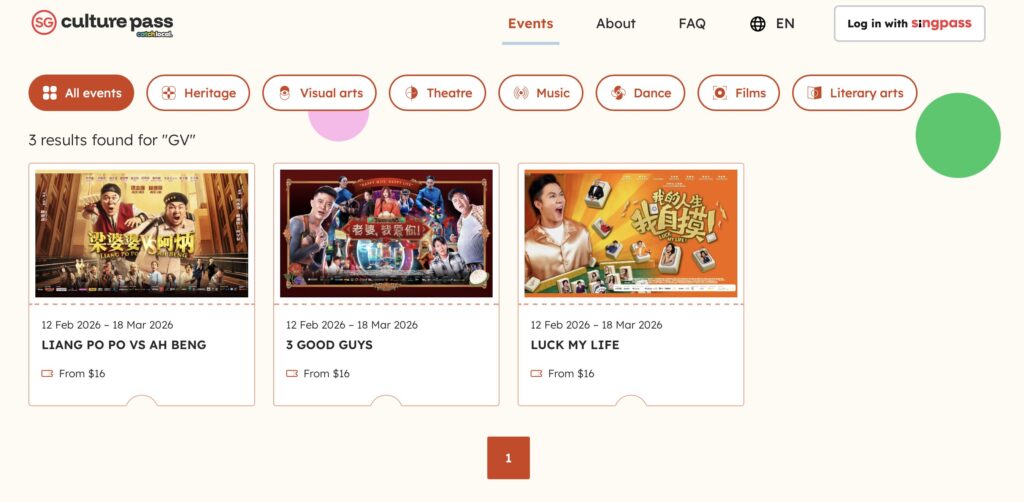Viewport: 1024px width, 502px height.
Task: Select the Heritage category icon
Action: tap(168, 93)
